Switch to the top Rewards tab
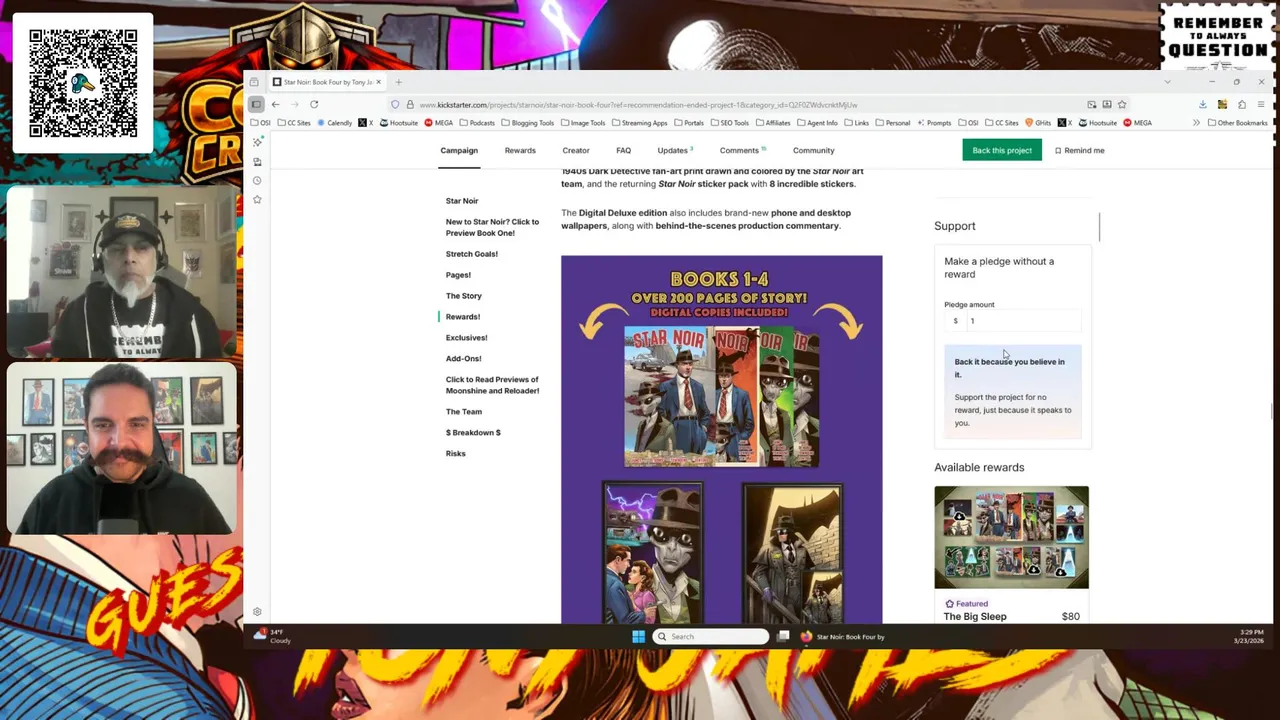Screen dimensions: 1280x720 520,150
